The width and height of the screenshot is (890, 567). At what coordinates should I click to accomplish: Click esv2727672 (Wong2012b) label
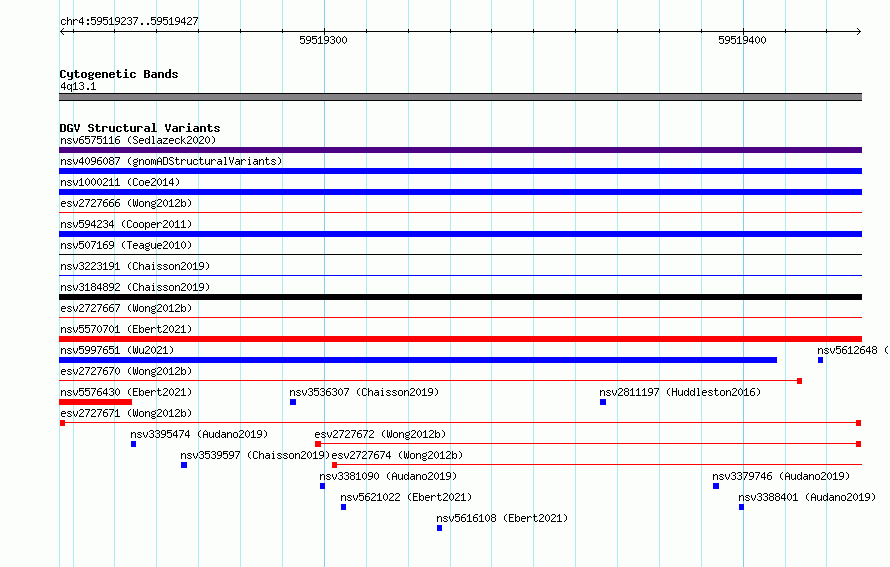pos(380,434)
